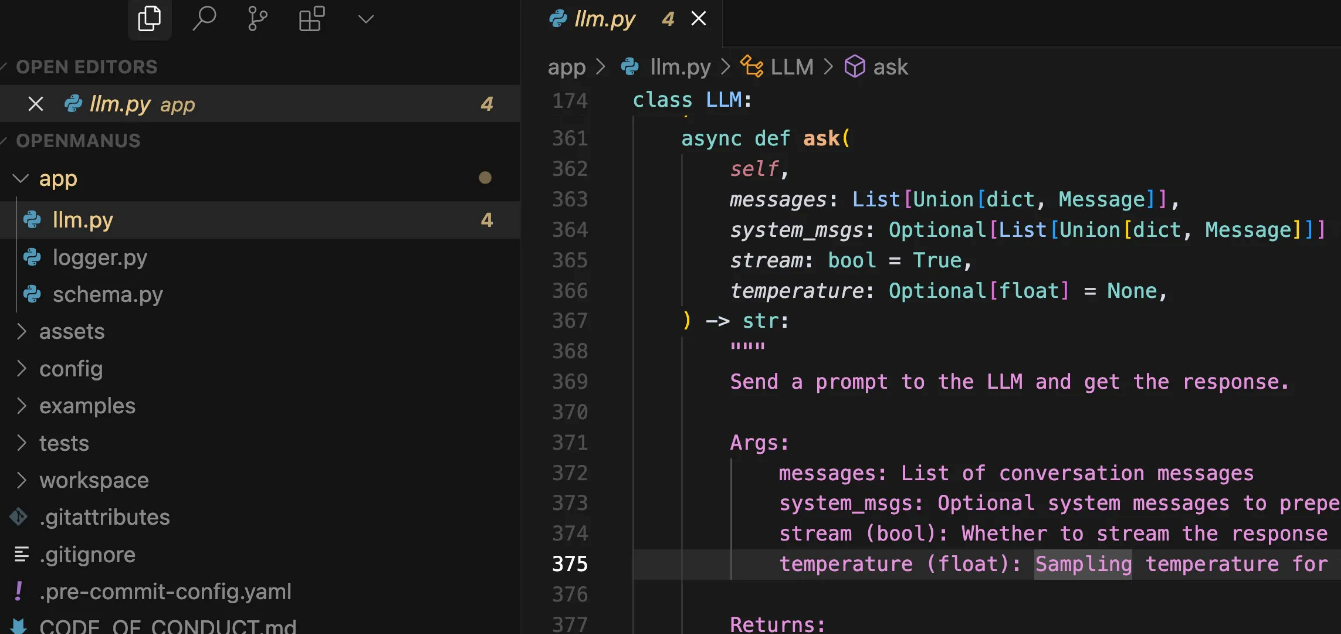Image resolution: width=1341 pixels, height=634 pixels.
Task: Collapse the OPENMANUS section header
Action: tap(78, 141)
